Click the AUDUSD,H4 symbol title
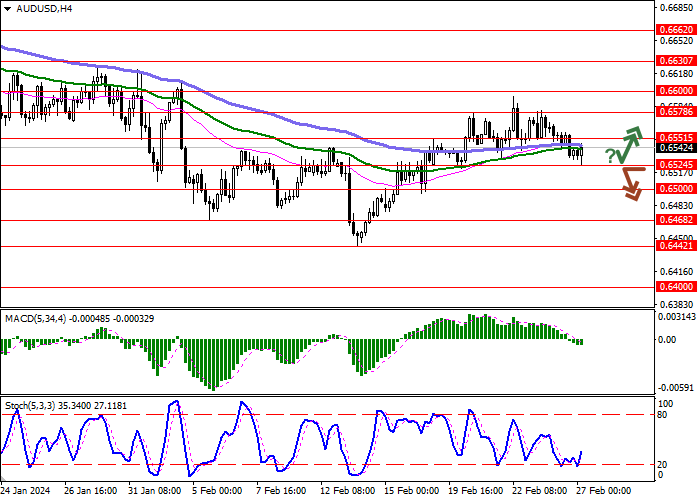This screenshot has width=700, height=500. (44, 8)
